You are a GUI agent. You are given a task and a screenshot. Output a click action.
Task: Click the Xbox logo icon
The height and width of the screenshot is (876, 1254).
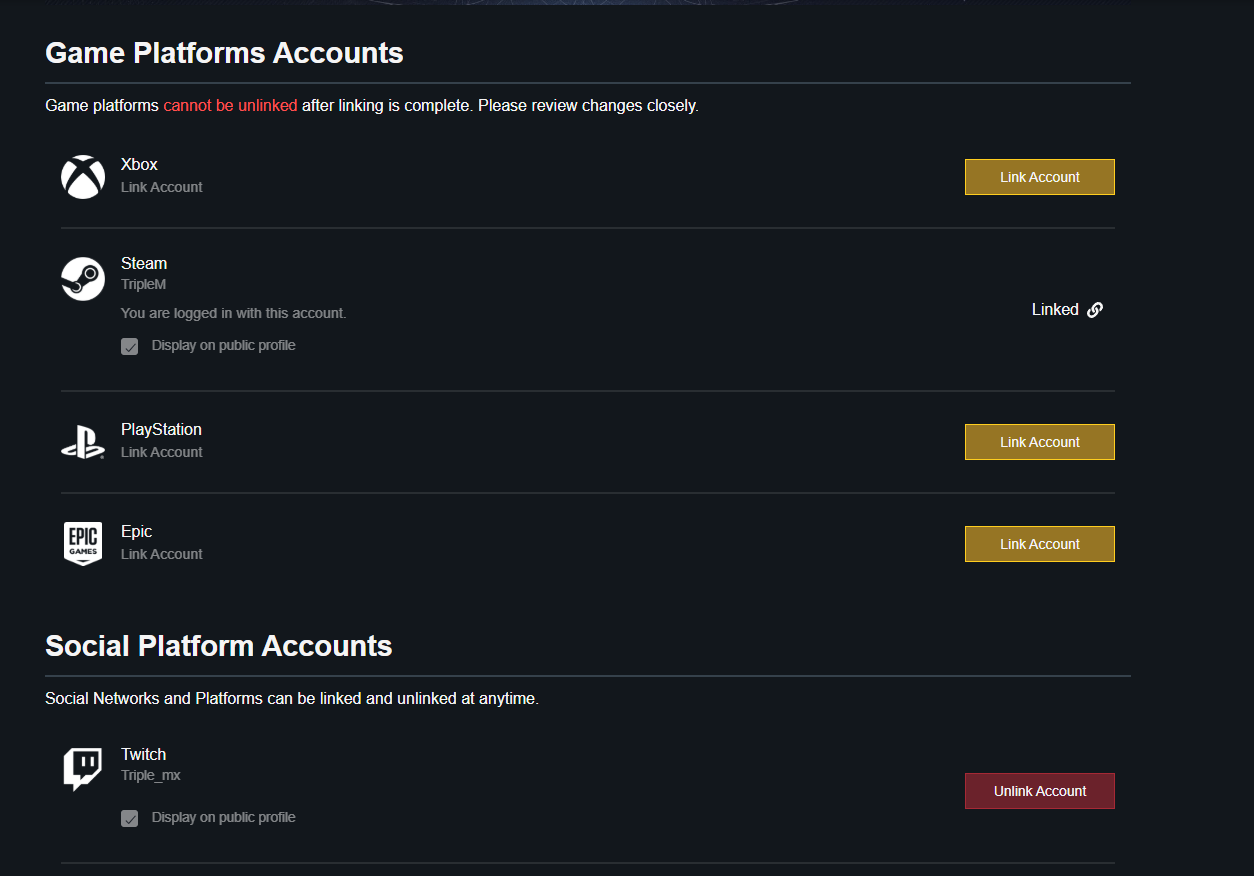[x=83, y=177]
